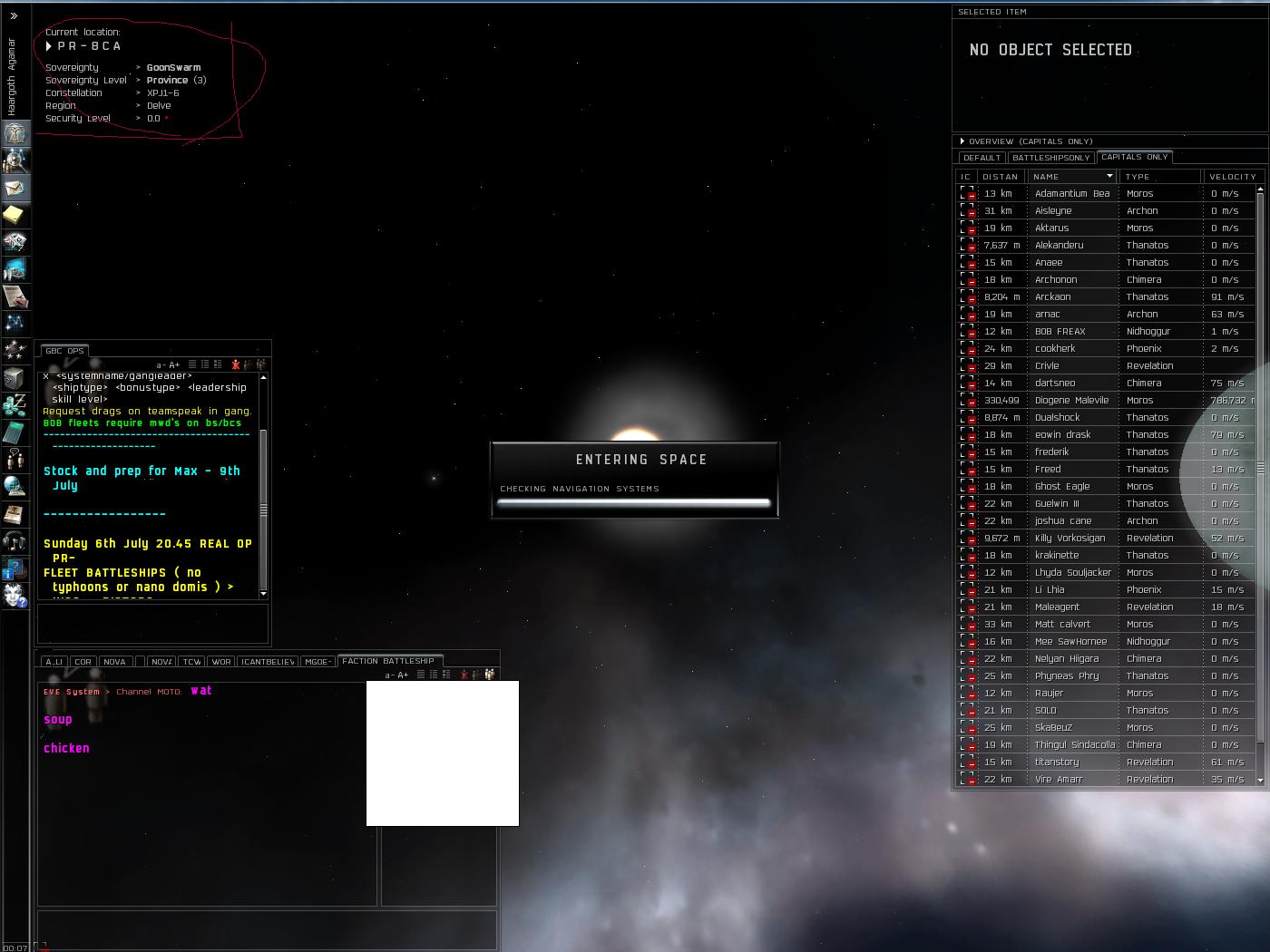Select Matt Calvert in overview
The image size is (1270, 952).
click(x=1106, y=624)
